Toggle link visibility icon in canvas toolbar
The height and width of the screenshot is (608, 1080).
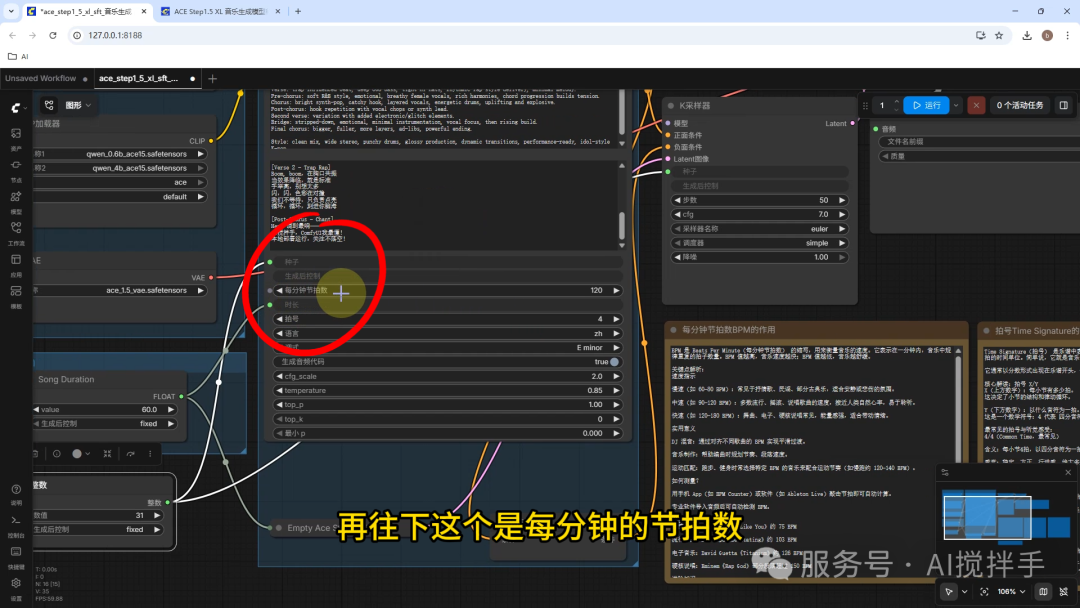1064,591
